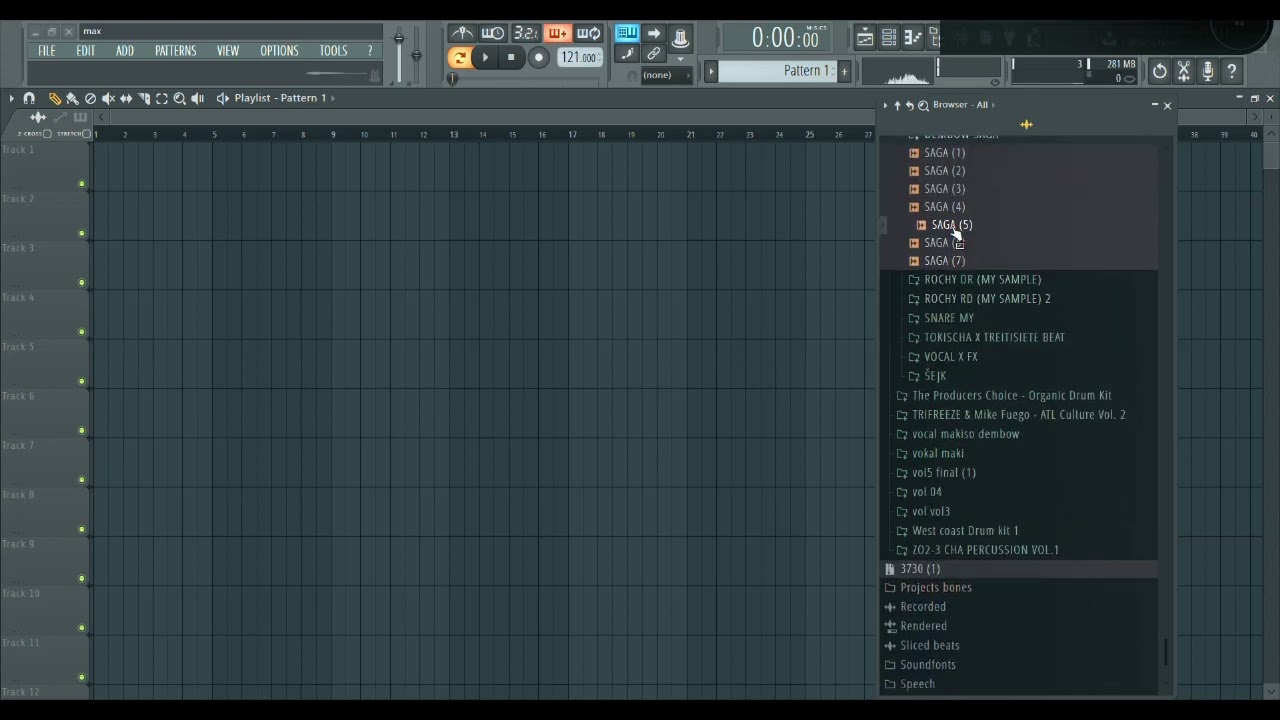1280x720 pixels.
Task: Click the note pencil icon under keyboard button
Action: click(627, 54)
